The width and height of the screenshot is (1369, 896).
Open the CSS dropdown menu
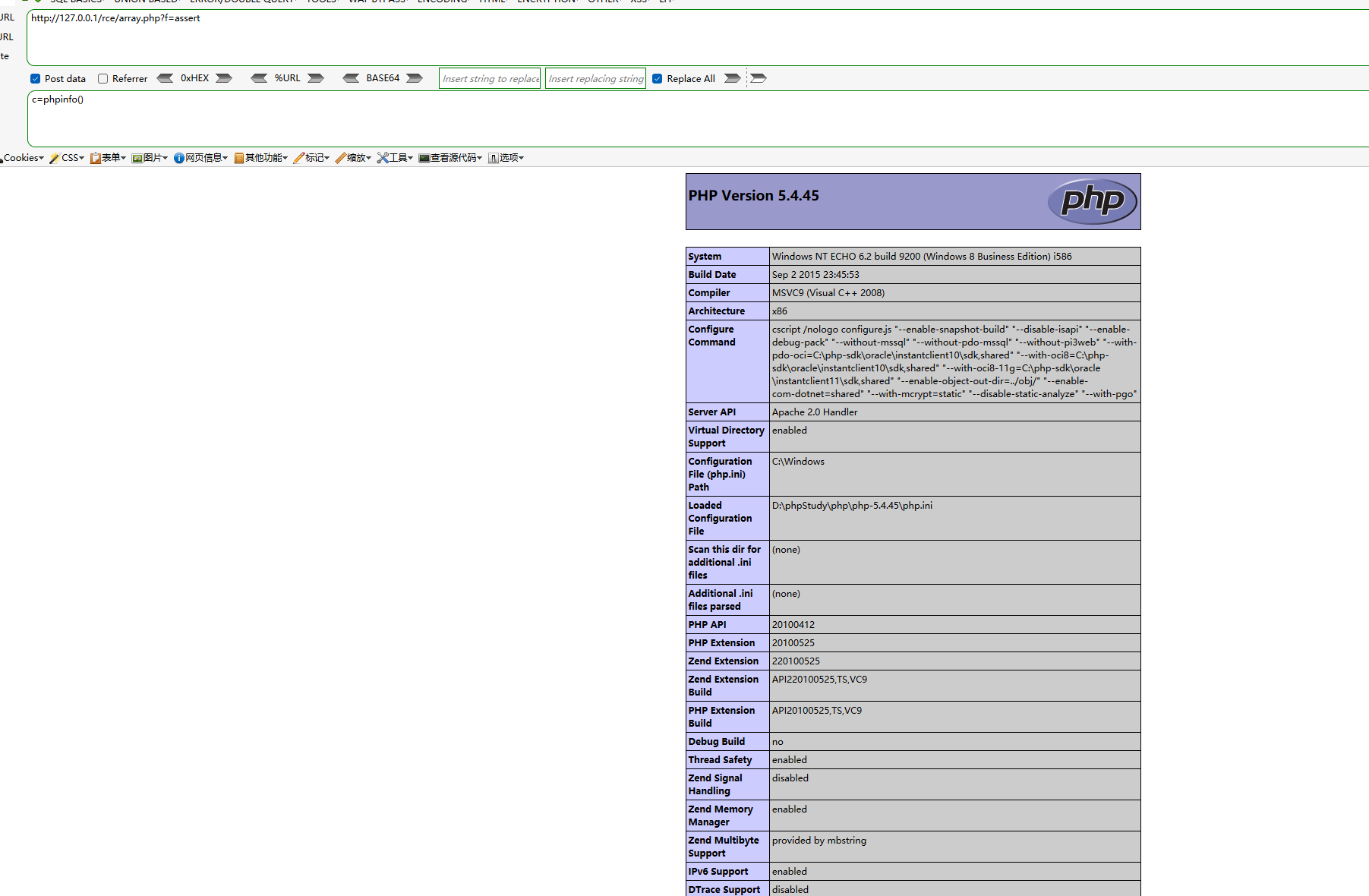click(x=67, y=158)
